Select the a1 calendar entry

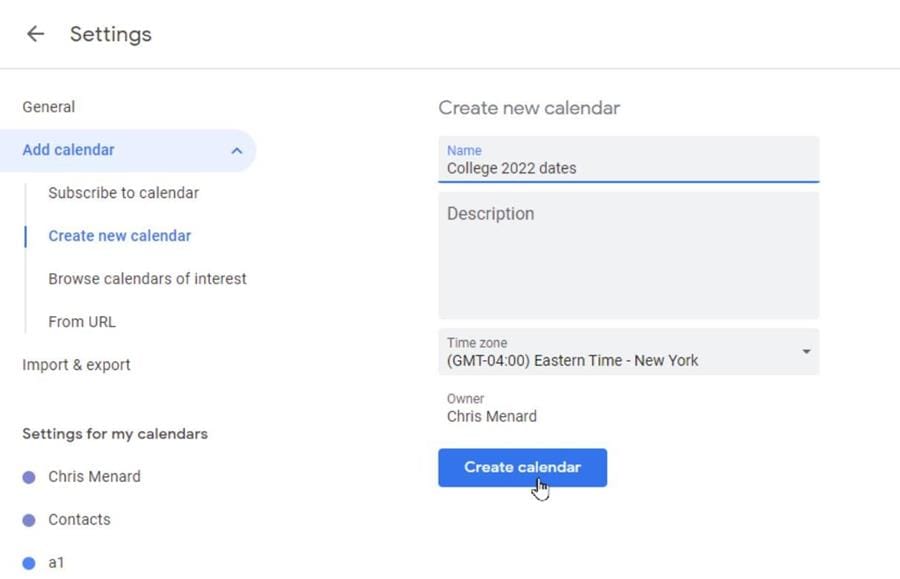(56, 562)
